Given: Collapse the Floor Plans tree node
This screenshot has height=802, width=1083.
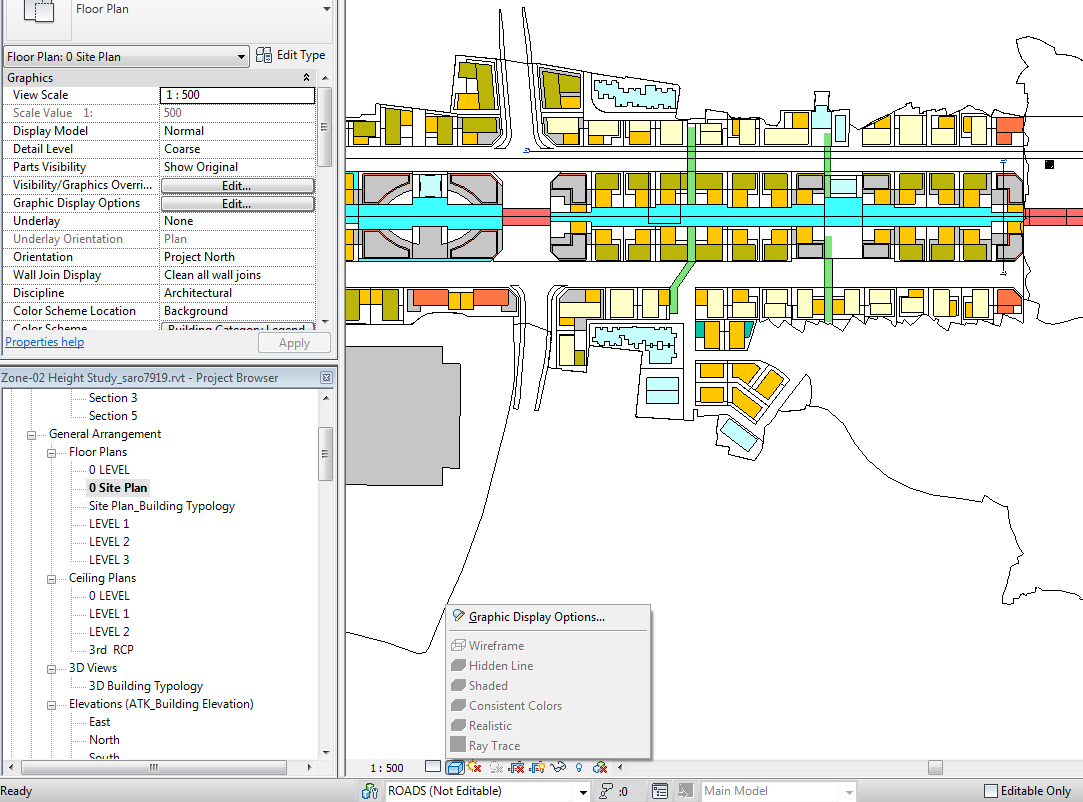Looking at the screenshot, I should [51, 453].
